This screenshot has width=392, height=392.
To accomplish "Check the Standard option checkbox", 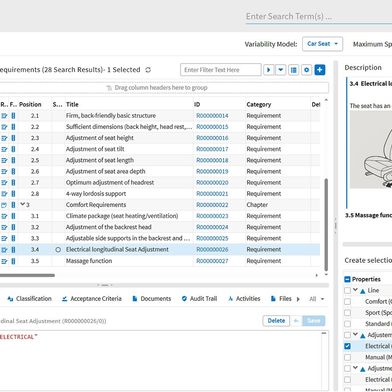I will coord(347,324).
